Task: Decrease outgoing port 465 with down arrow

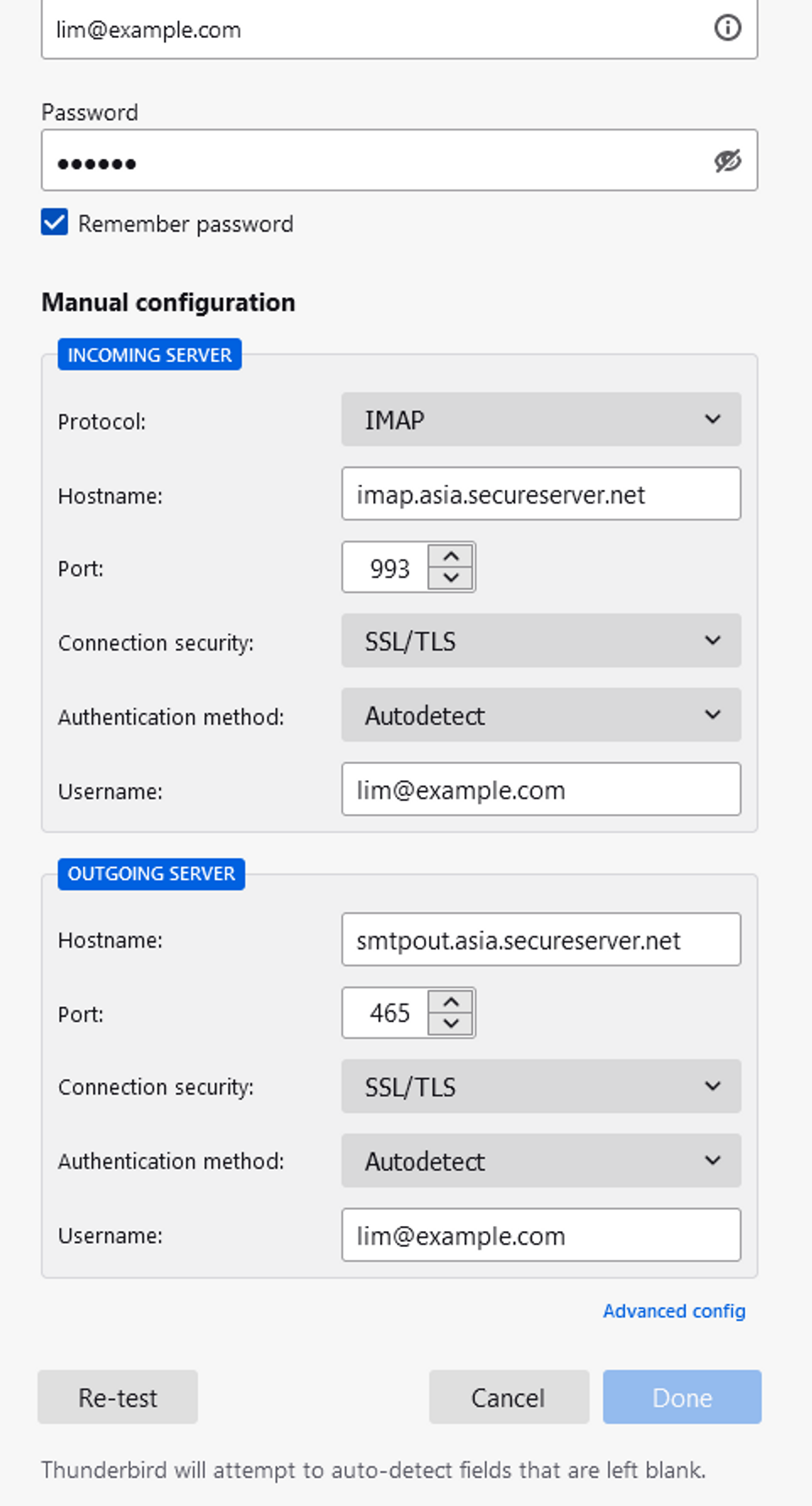Action: tap(451, 1024)
